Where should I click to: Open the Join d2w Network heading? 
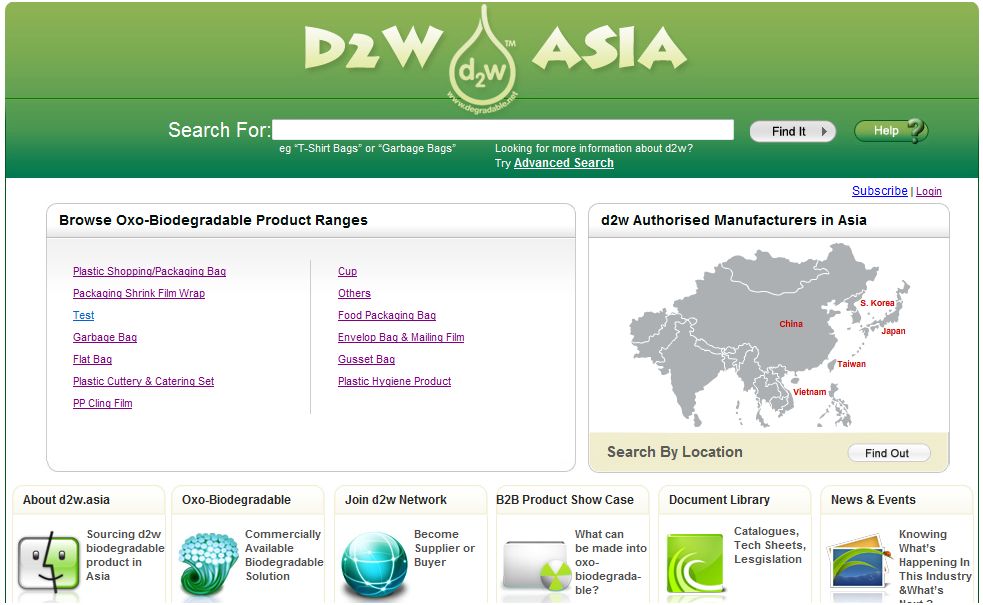[x=396, y=500]
